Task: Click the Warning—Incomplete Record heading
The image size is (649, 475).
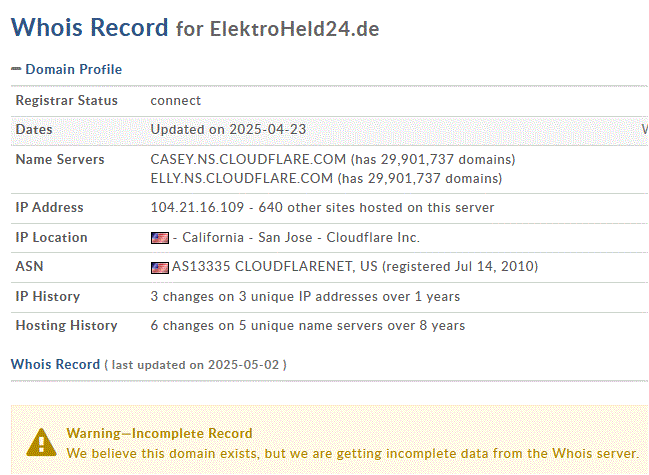Action: tap(159, 433)
